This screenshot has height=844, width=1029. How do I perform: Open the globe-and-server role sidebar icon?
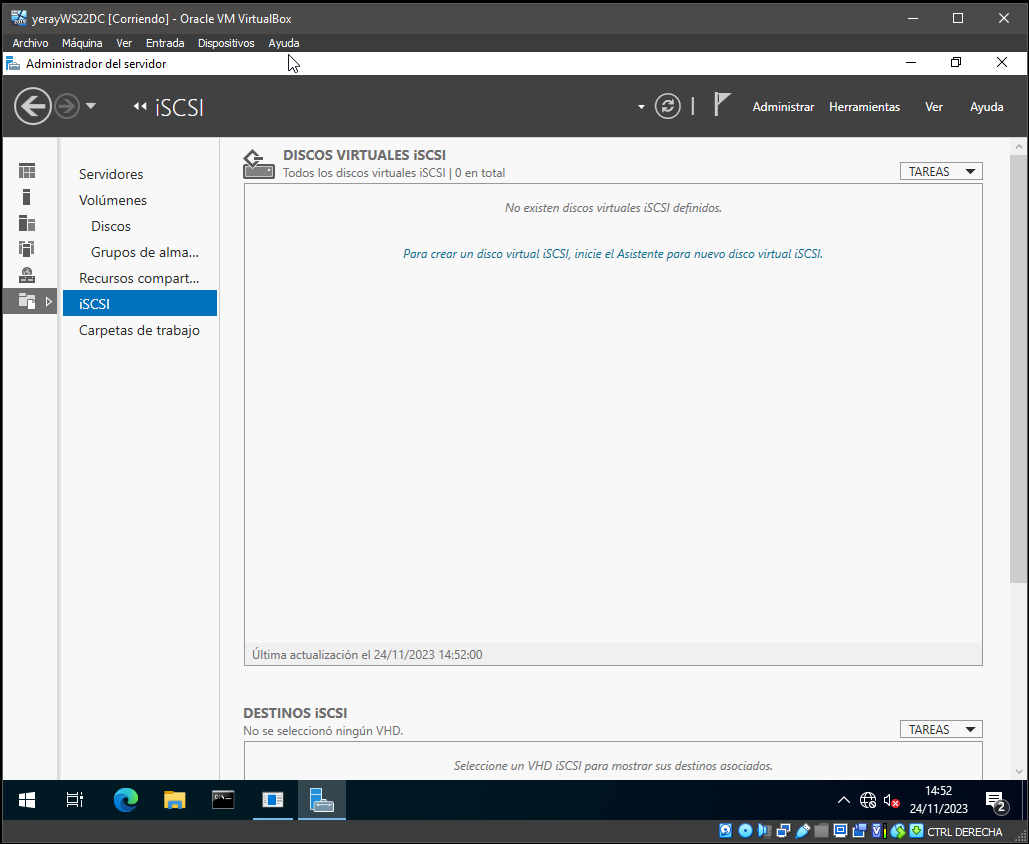tap(27, 275)
